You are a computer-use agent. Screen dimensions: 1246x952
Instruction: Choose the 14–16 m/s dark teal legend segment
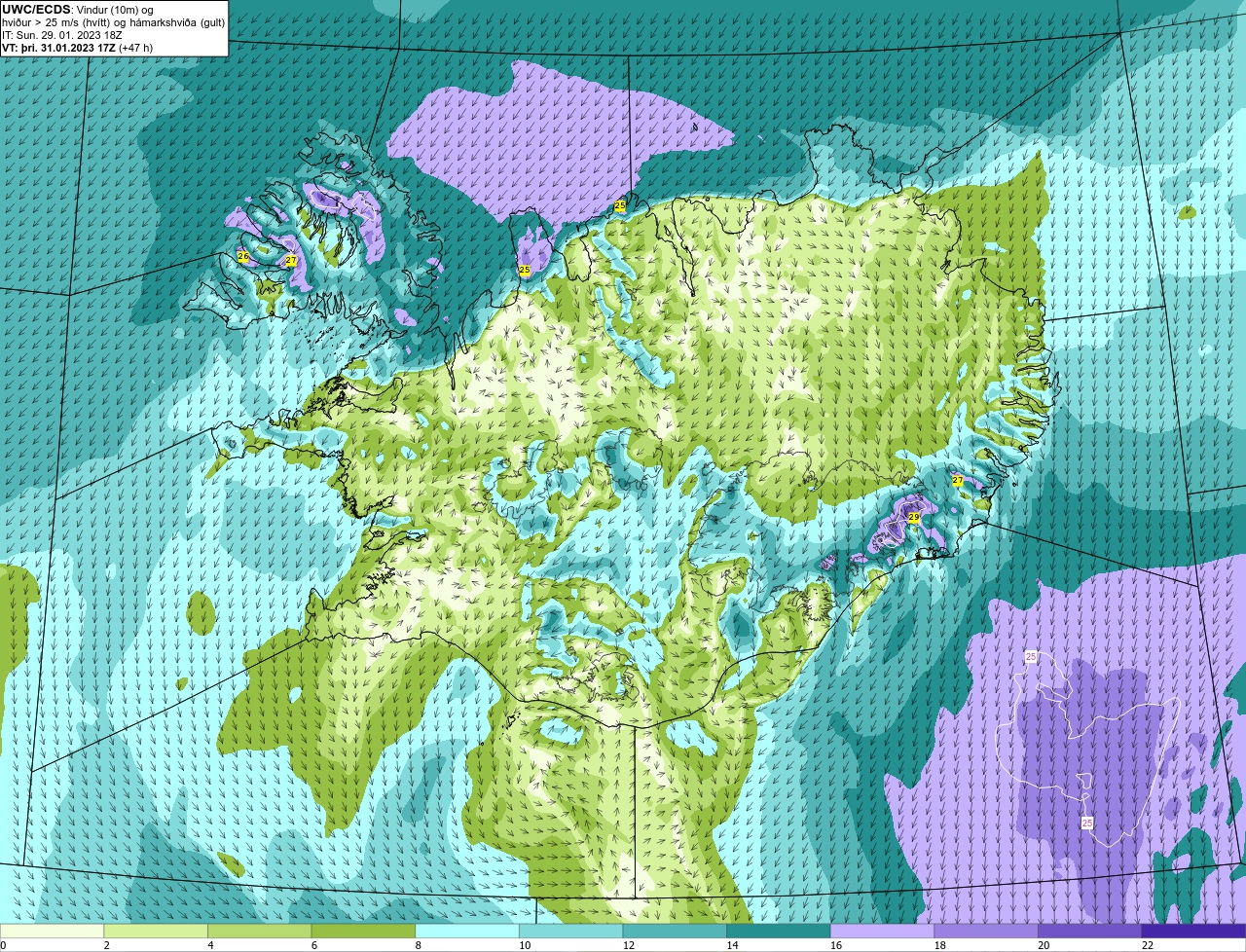[x=779, y=931]
